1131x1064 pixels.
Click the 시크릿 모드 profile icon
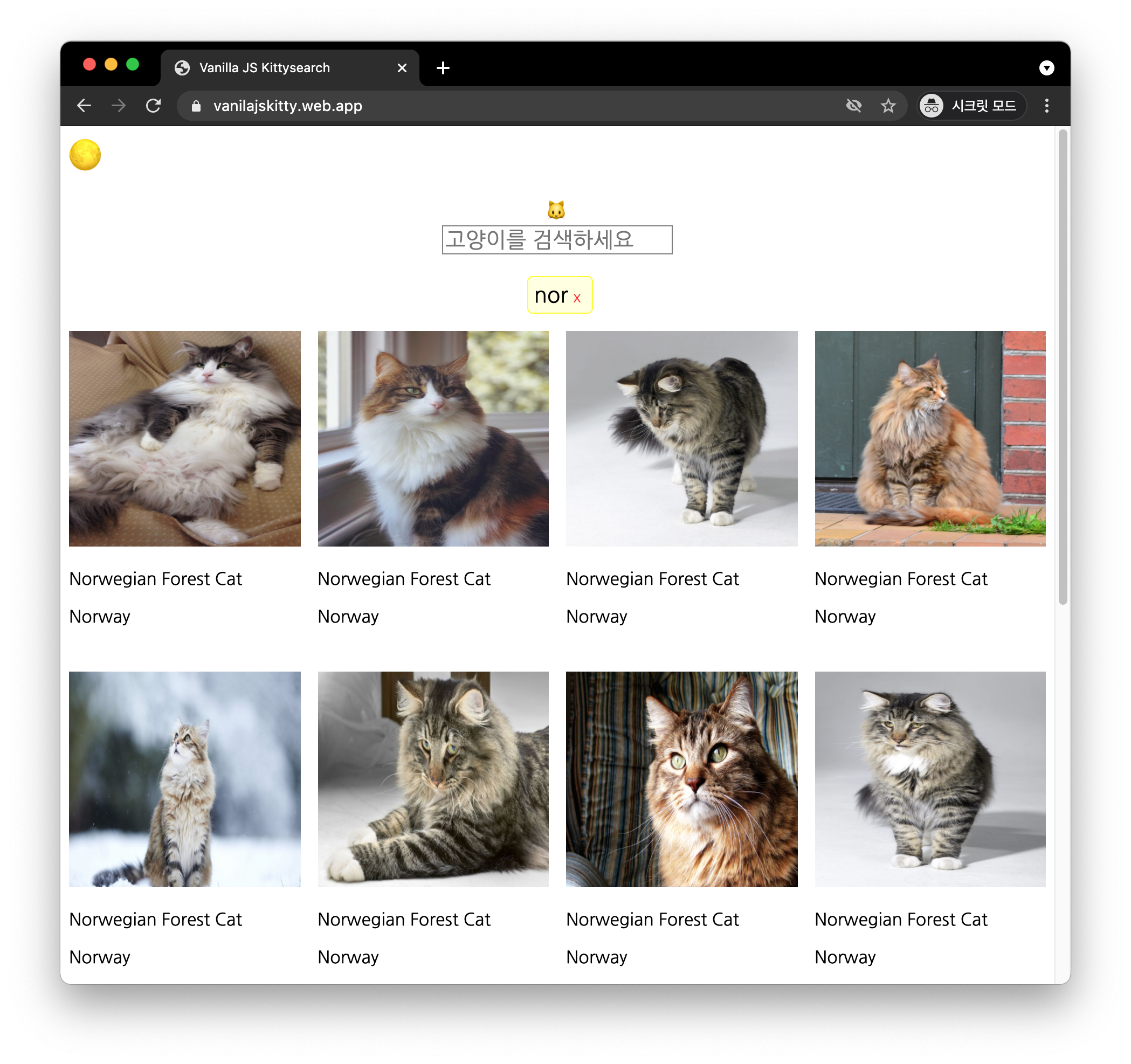tap(930, 106)
